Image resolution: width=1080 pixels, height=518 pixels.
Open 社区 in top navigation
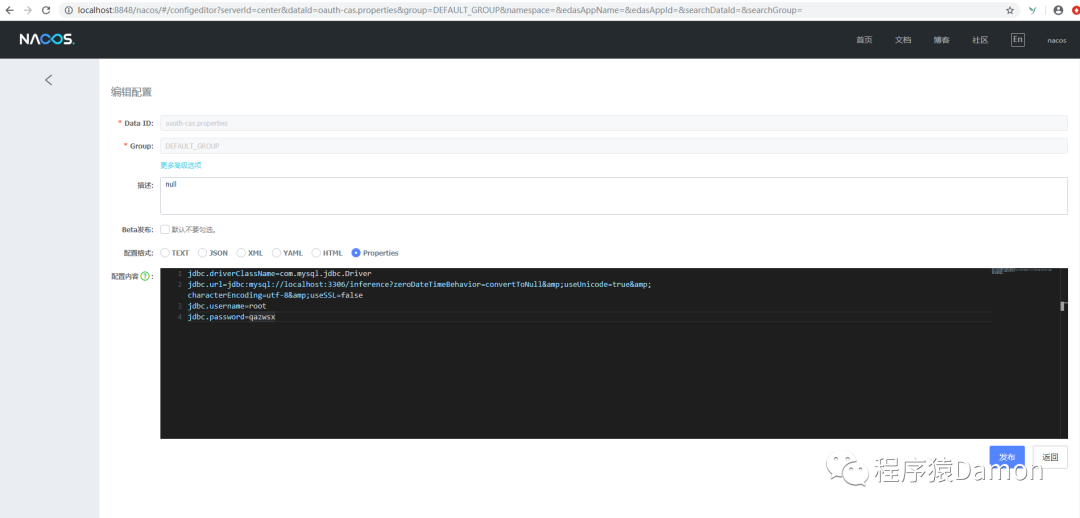[980, 40]
